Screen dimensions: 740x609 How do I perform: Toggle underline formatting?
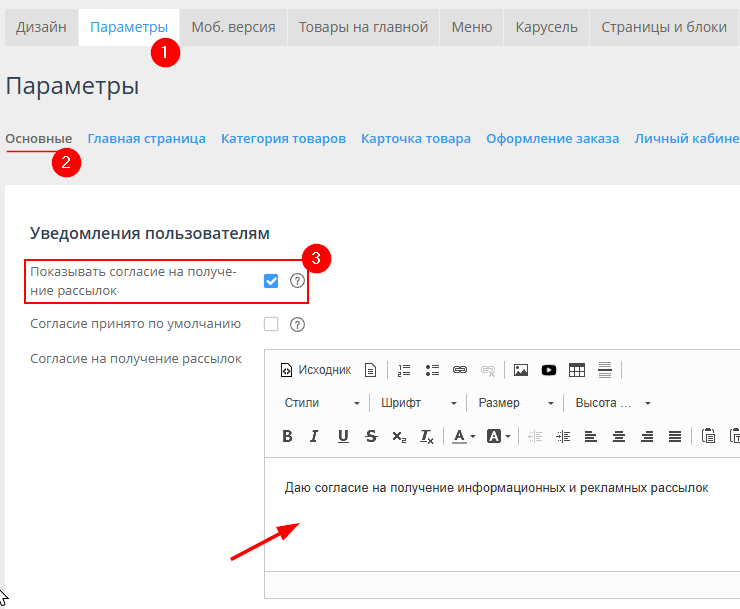[343, 436]
